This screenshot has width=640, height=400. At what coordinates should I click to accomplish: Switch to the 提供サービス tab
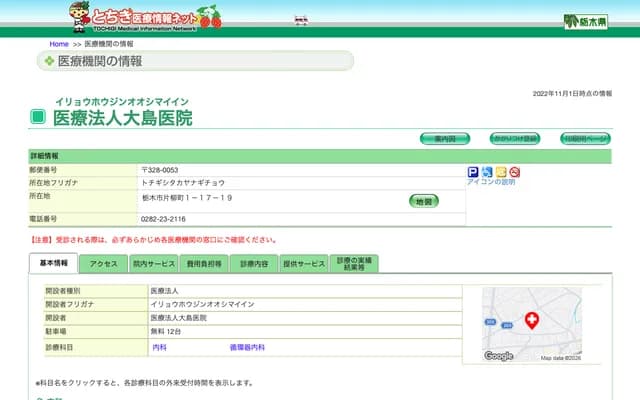[x=304, y=264]
